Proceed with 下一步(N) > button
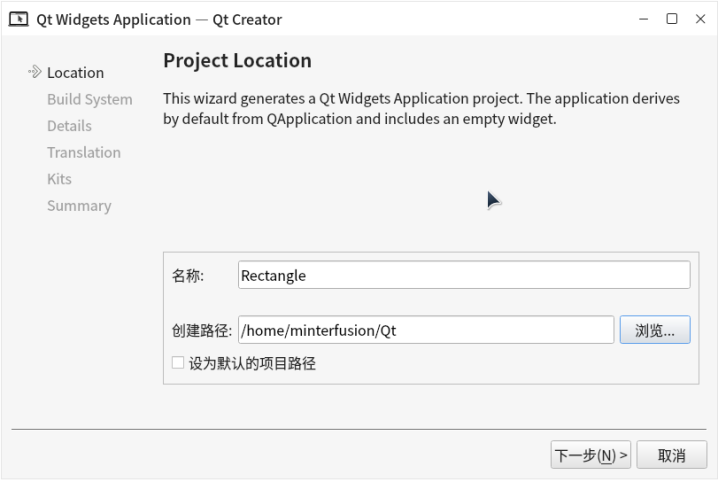 tap(591, 455)
